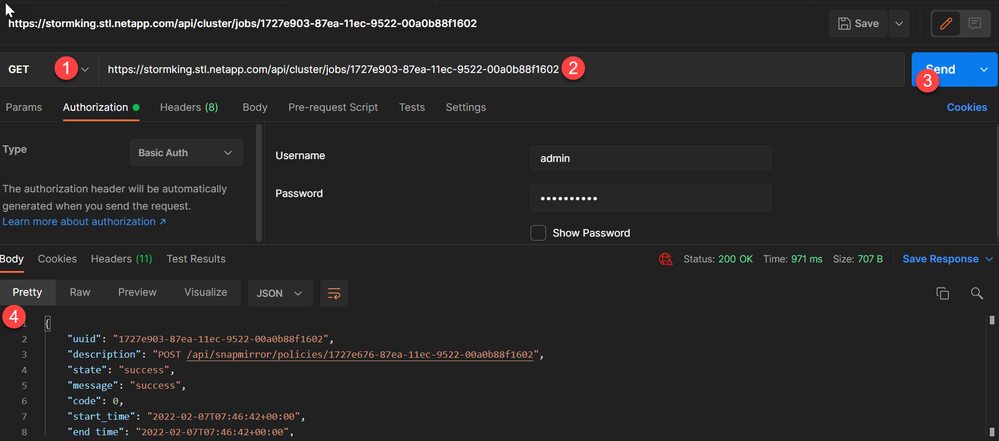Open the Pre-request Script tab
This screenshot has height=441, width=999.
click(x=332, y=107)
